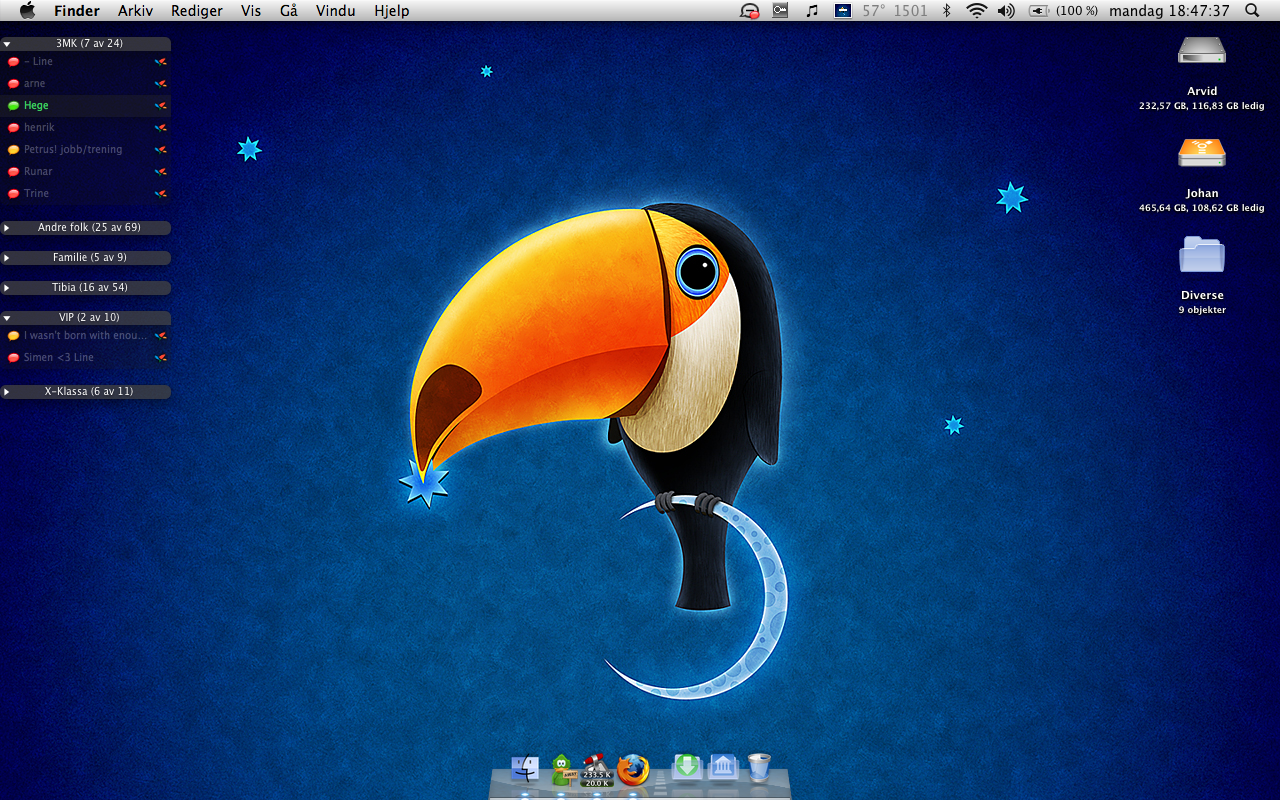Click the Bluetooth menu bar icon
Viewport: 1280px width, 800px height.
[x=947, y=11]
